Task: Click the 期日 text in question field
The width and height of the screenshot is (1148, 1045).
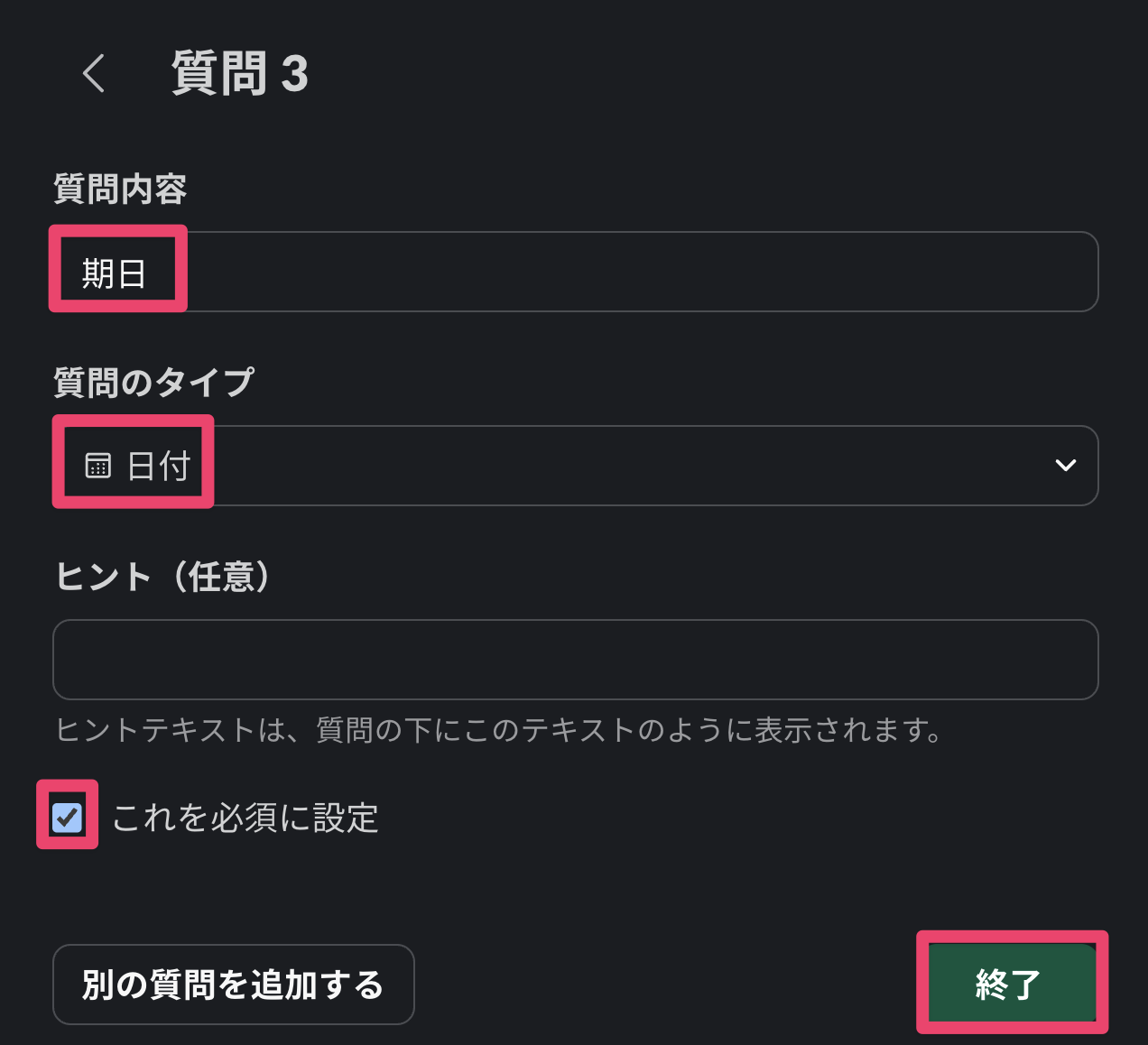Action: (x=114, y=273)
